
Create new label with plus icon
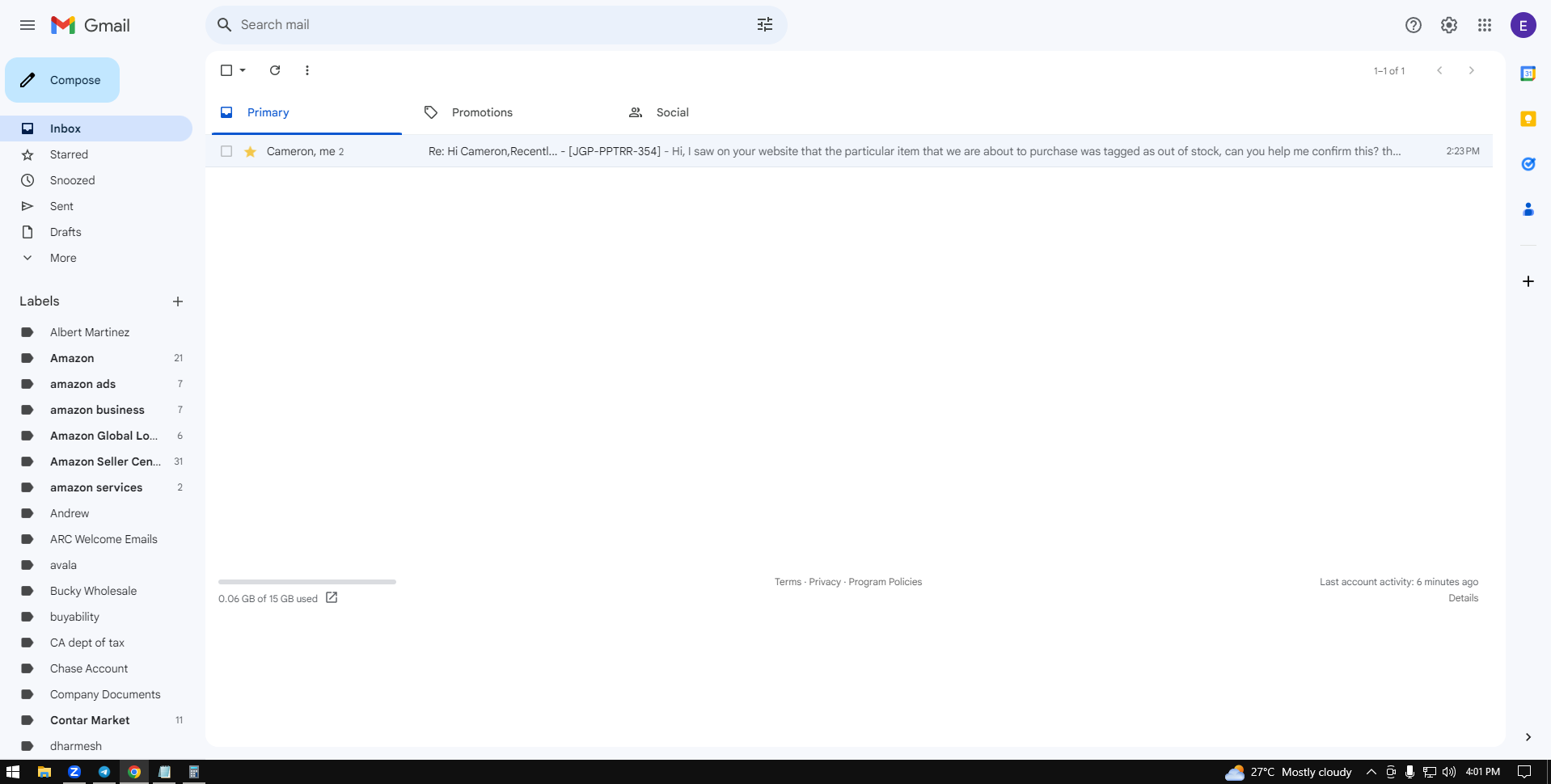tap(178, 301)
